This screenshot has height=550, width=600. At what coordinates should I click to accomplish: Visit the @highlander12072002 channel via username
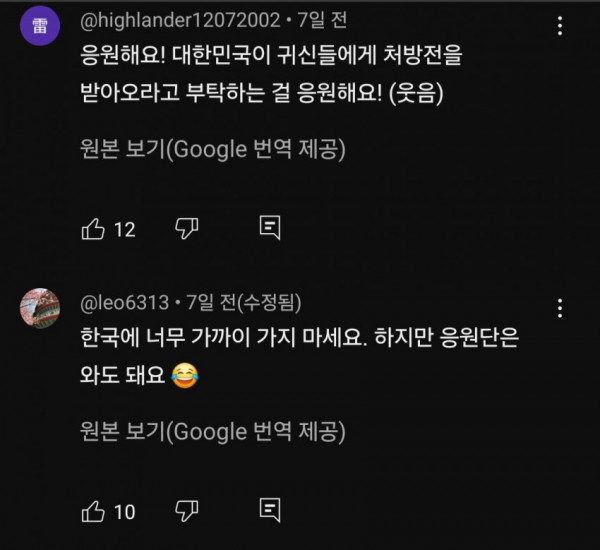(x=167, y=18)
